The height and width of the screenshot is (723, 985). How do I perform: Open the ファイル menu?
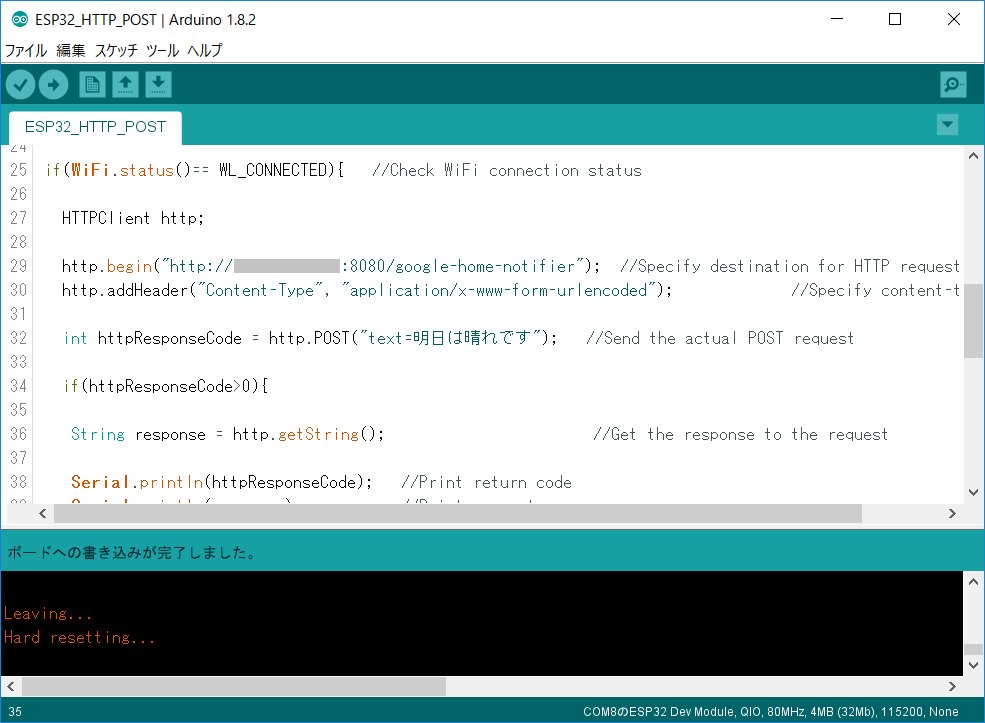pos(26,50)
